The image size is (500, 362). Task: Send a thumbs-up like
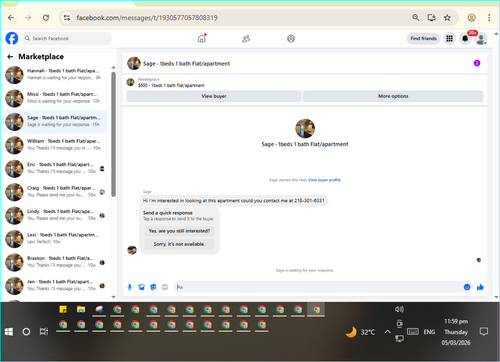[x=480, y=287]
